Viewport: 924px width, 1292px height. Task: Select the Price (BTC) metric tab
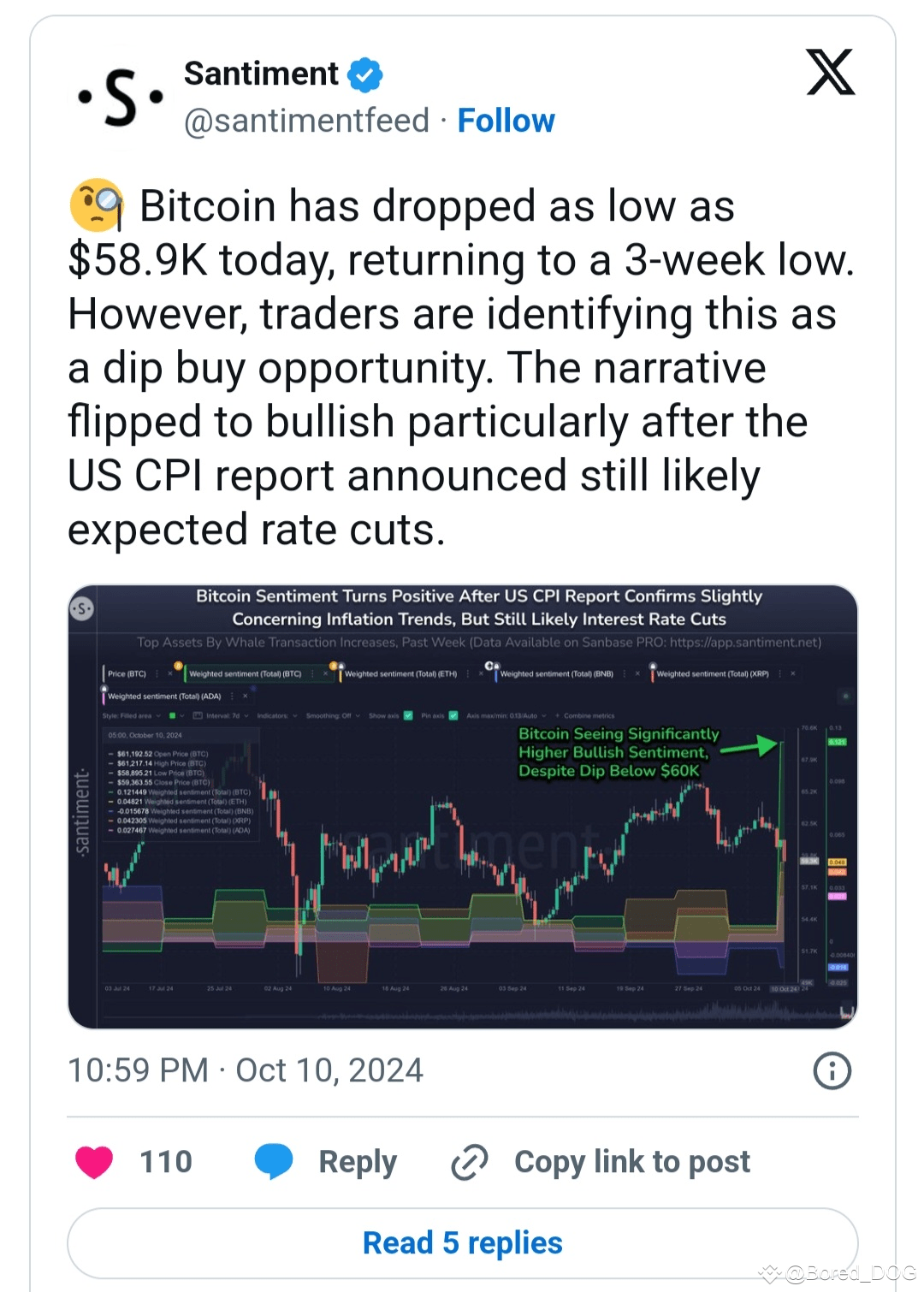[127, 673]
